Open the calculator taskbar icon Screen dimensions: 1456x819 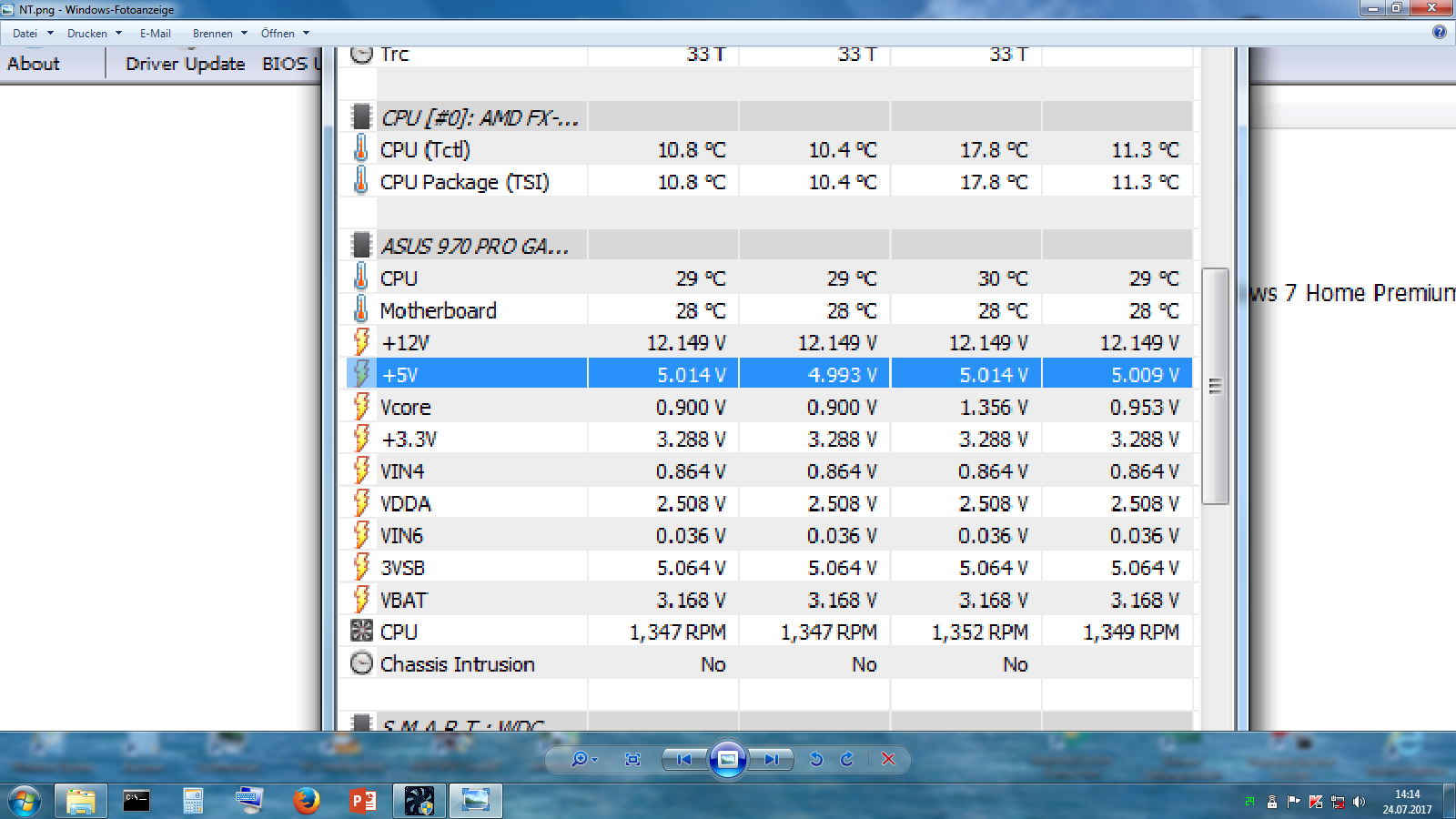(193, 801)
